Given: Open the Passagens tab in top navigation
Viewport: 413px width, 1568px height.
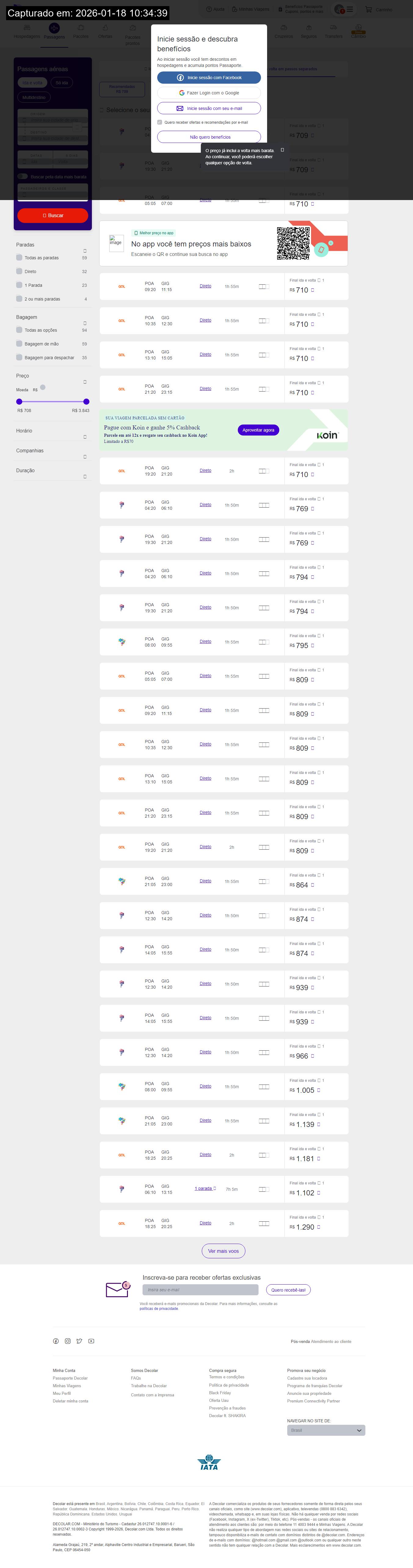Looking at the screenshot, I should 54,31.
